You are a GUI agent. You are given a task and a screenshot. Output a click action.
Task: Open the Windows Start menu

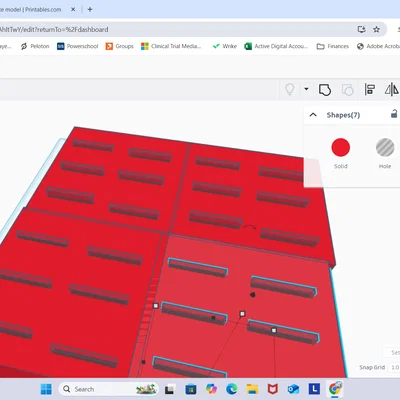coord(46,389)
